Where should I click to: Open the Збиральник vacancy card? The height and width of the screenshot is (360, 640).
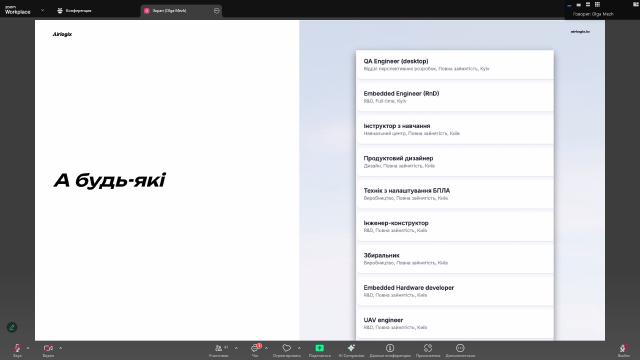point(455,258)
